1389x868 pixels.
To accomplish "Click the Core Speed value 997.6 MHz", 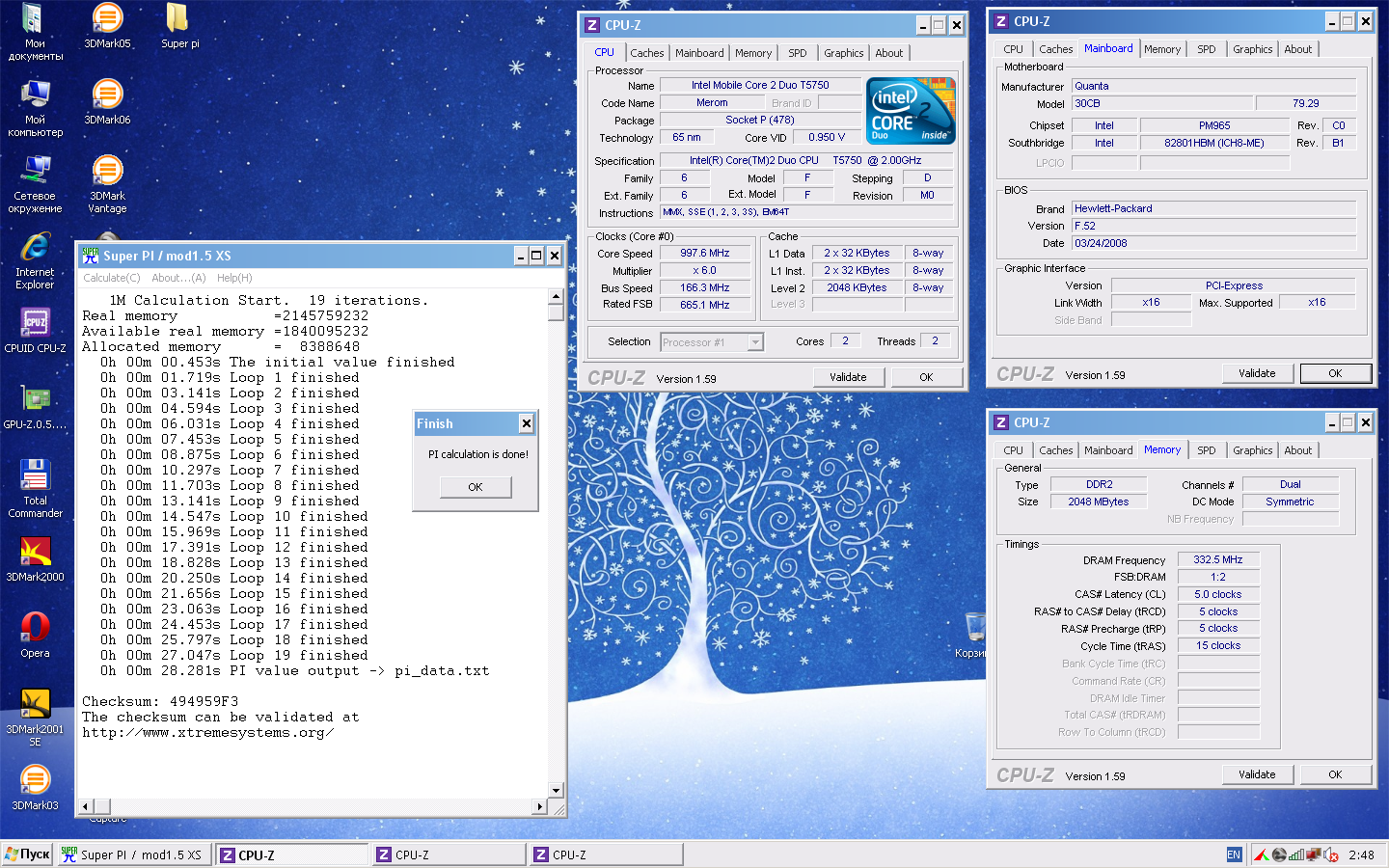I will click(x=705, y=254).
